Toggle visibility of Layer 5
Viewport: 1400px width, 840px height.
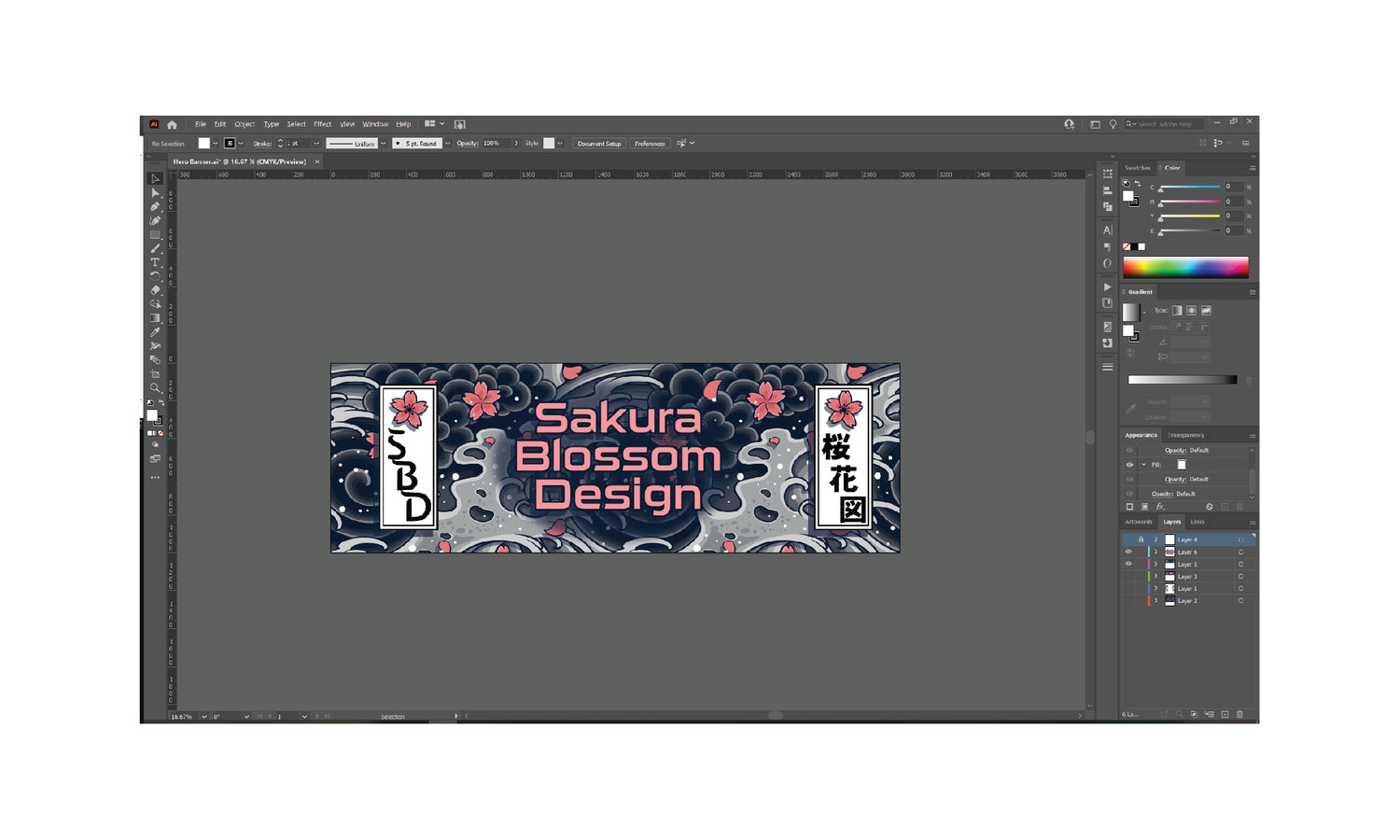pyautogui.click(x=1128, y=564)
